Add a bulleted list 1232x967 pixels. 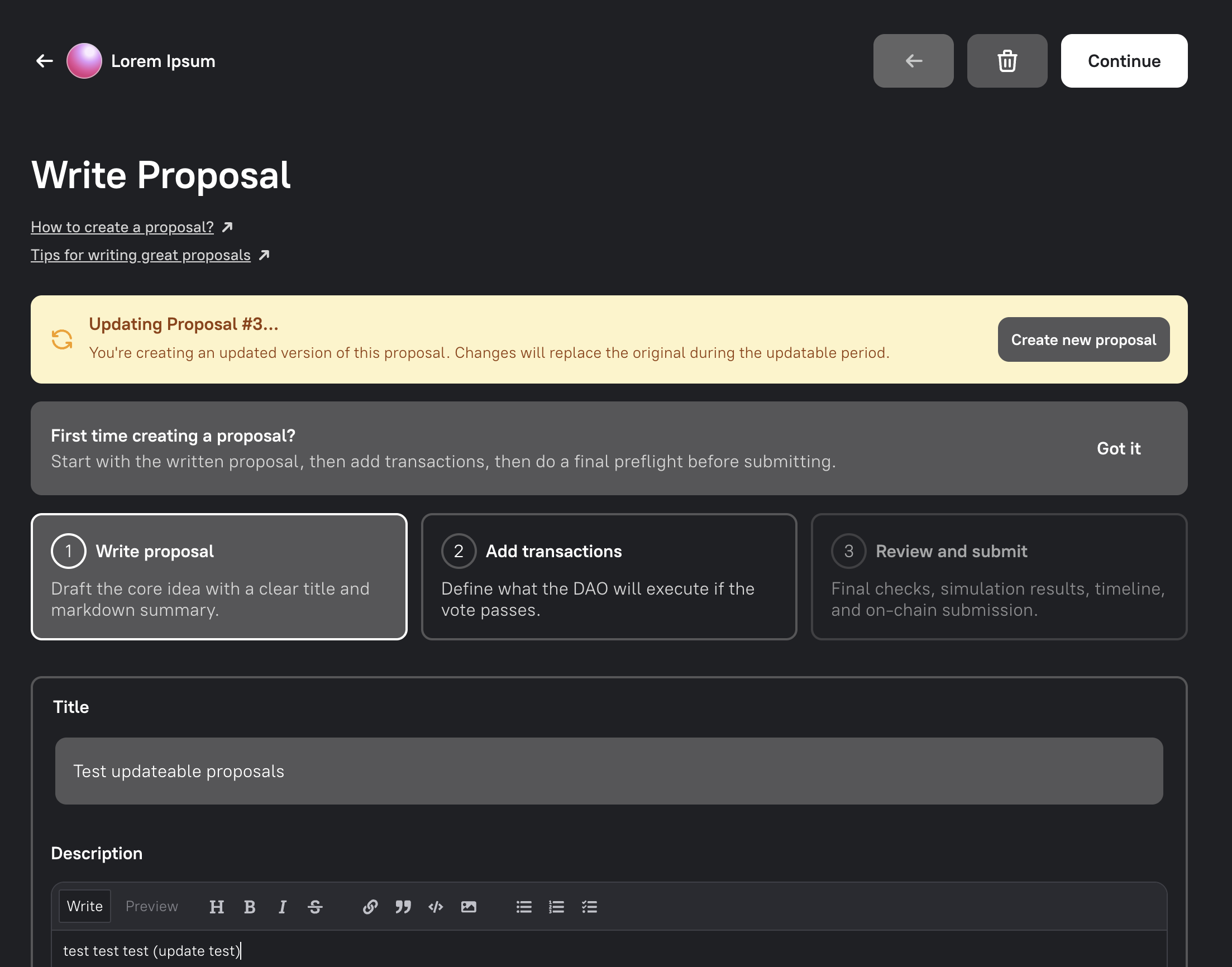click(524, 906)
